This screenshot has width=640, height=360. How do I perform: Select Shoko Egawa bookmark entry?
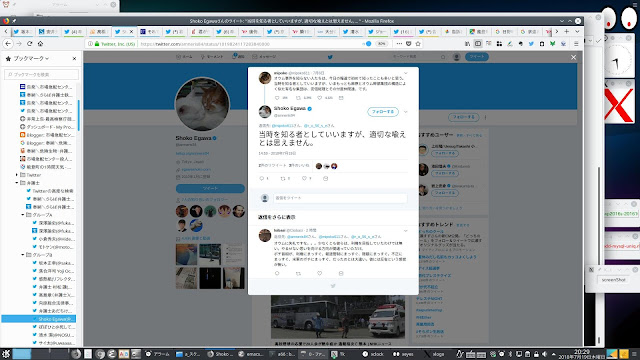pyautogui.click(x=39, y=319)
